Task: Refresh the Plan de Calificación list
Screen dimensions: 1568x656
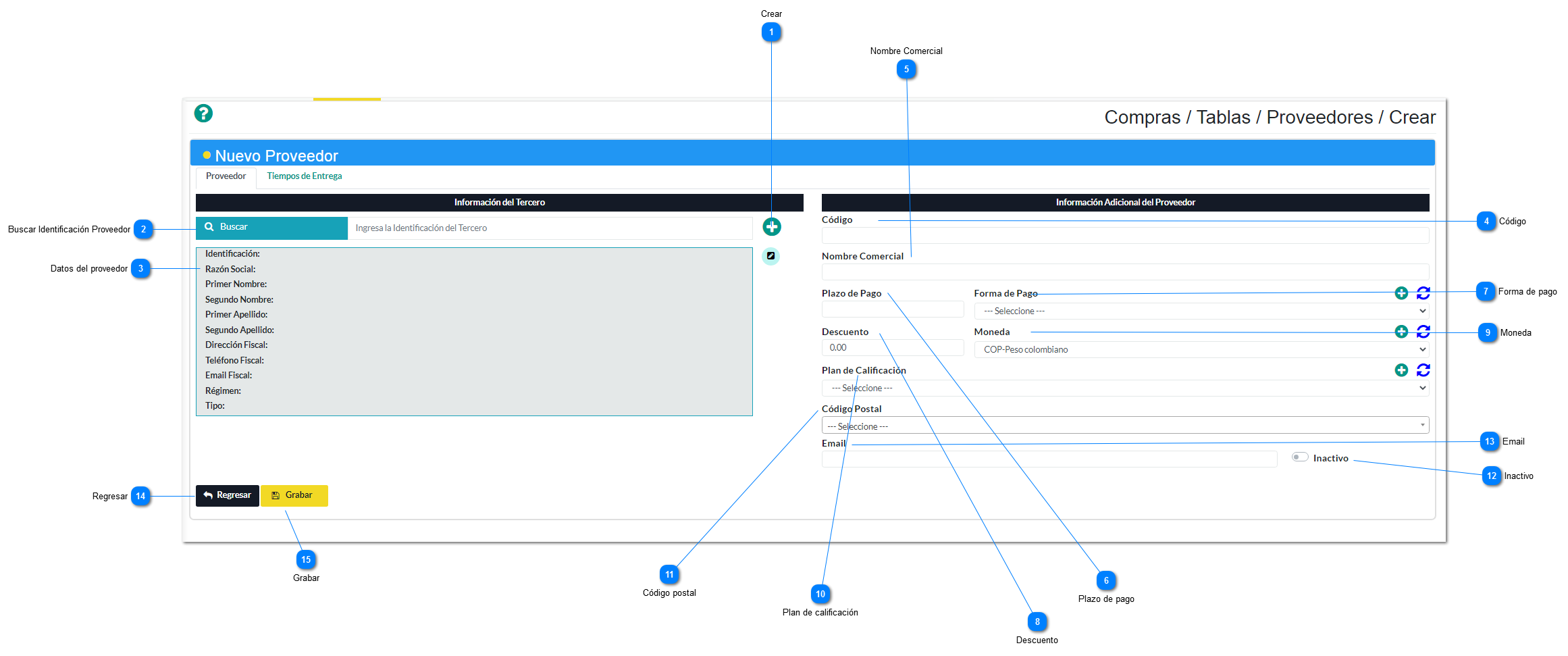Action: (x=1423, y=370)
